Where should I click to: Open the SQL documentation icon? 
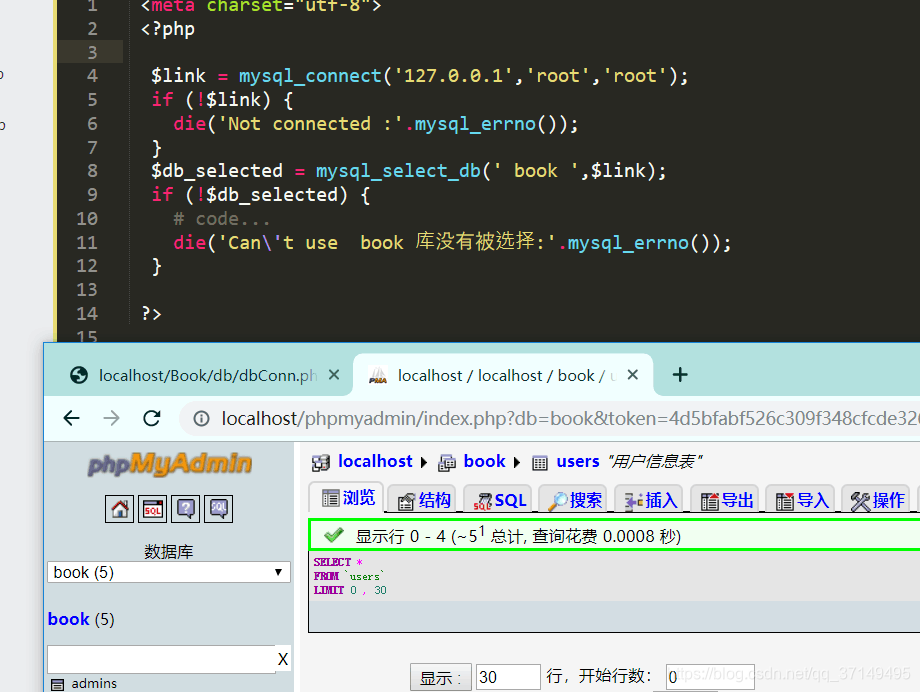pos(218,508)
